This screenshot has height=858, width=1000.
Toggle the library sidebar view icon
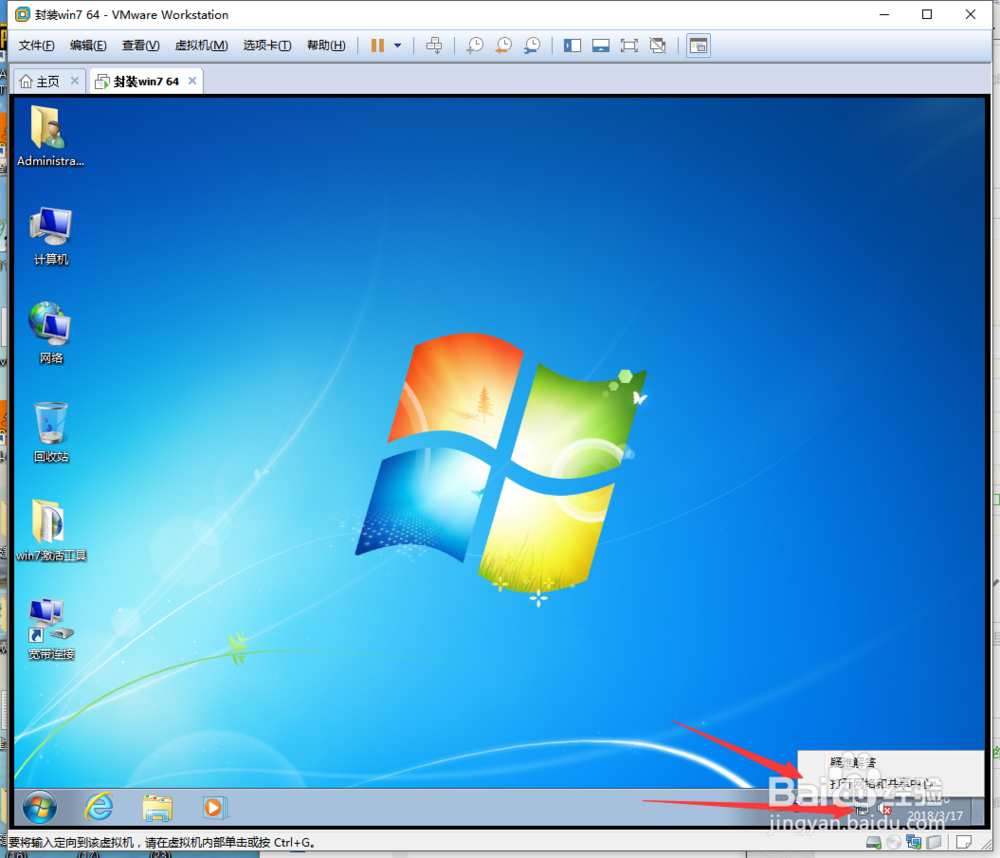point(572,45)
